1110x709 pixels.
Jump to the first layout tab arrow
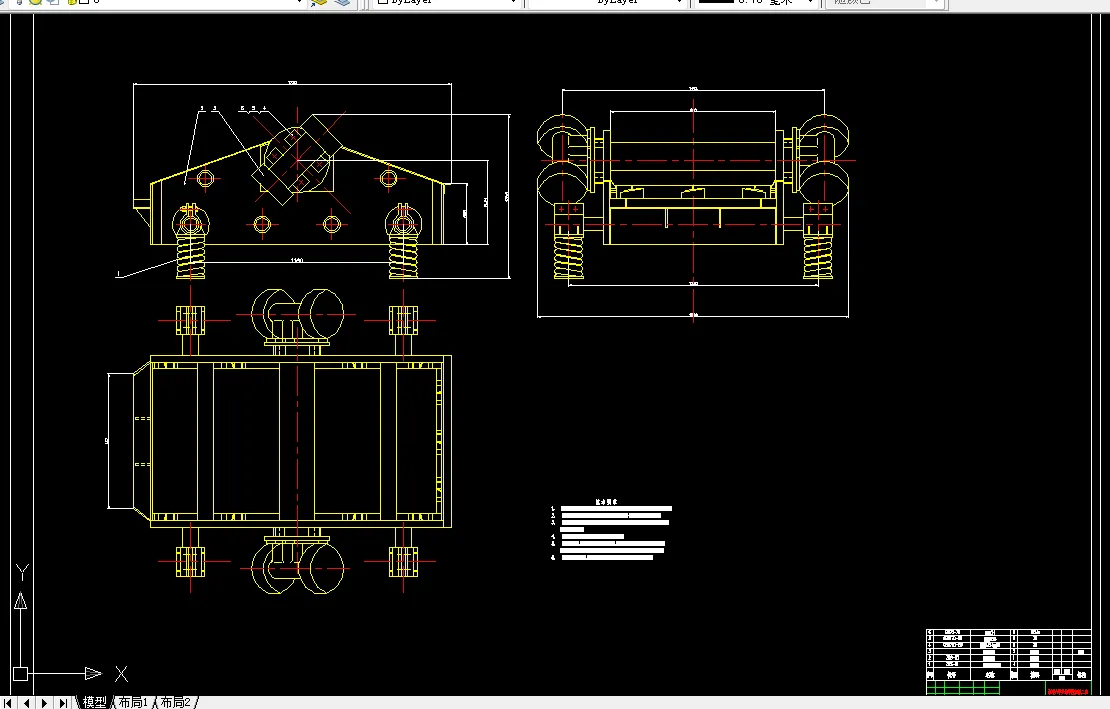click(x=8, y=703)
